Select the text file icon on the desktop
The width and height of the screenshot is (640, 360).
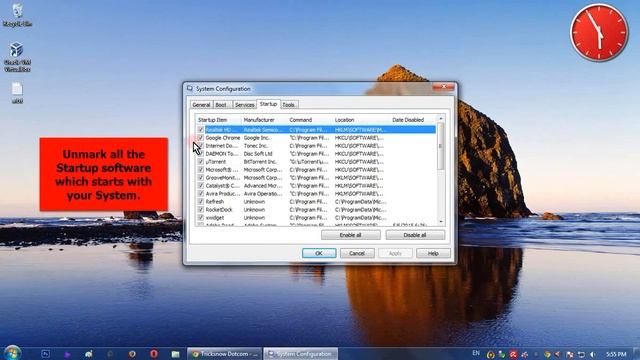pos(17,93)
